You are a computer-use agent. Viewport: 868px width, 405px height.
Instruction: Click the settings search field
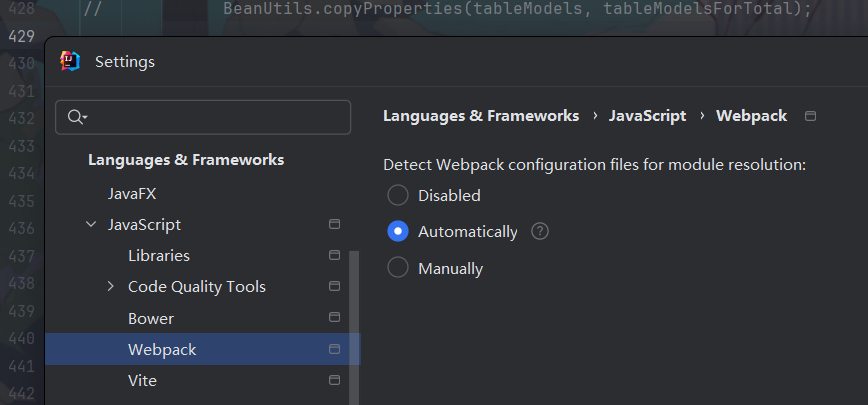tap(203, 117)
